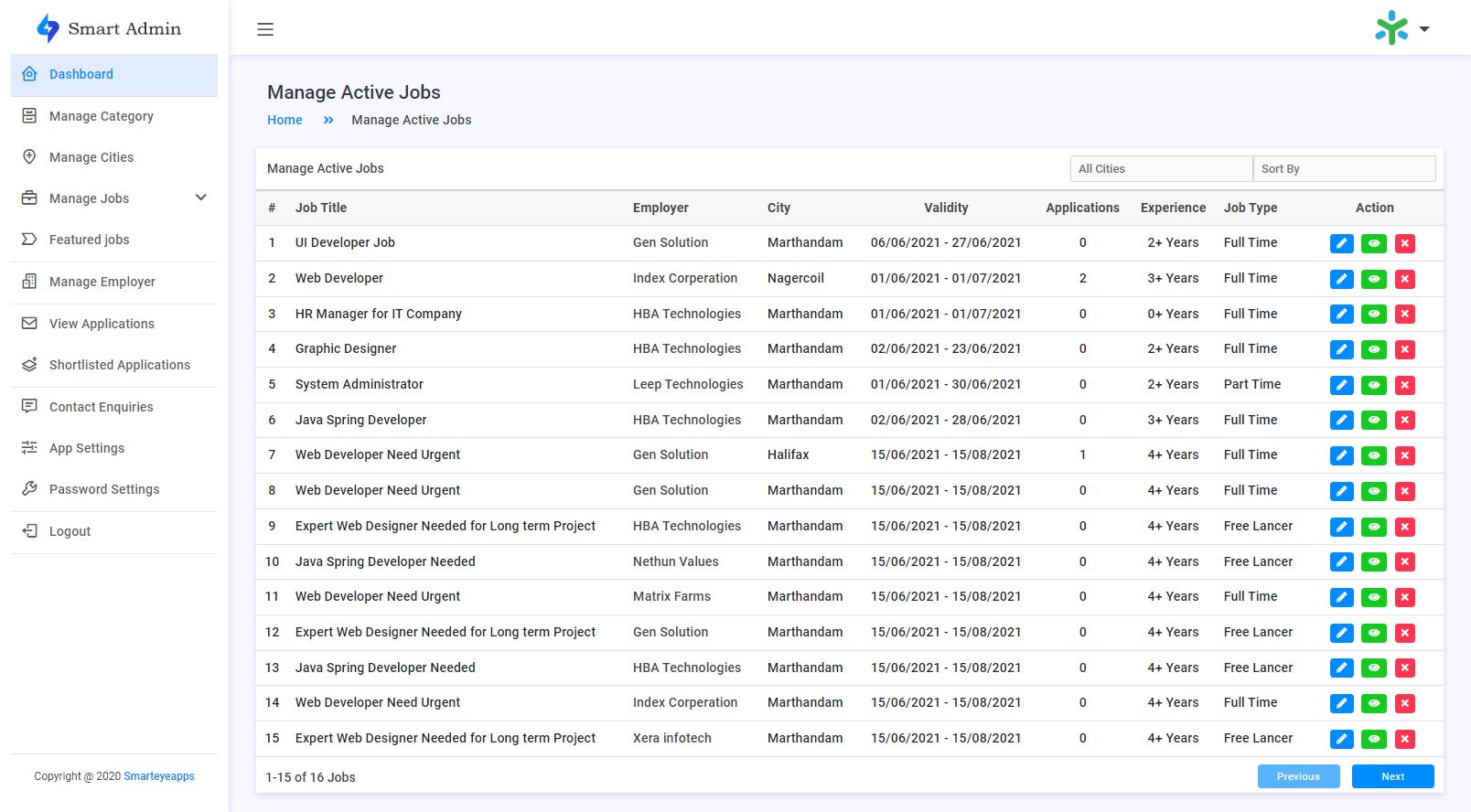The image size is (1471, 812).
Task: Click the Smart Admin lightning logo
Action: point(48,29)
